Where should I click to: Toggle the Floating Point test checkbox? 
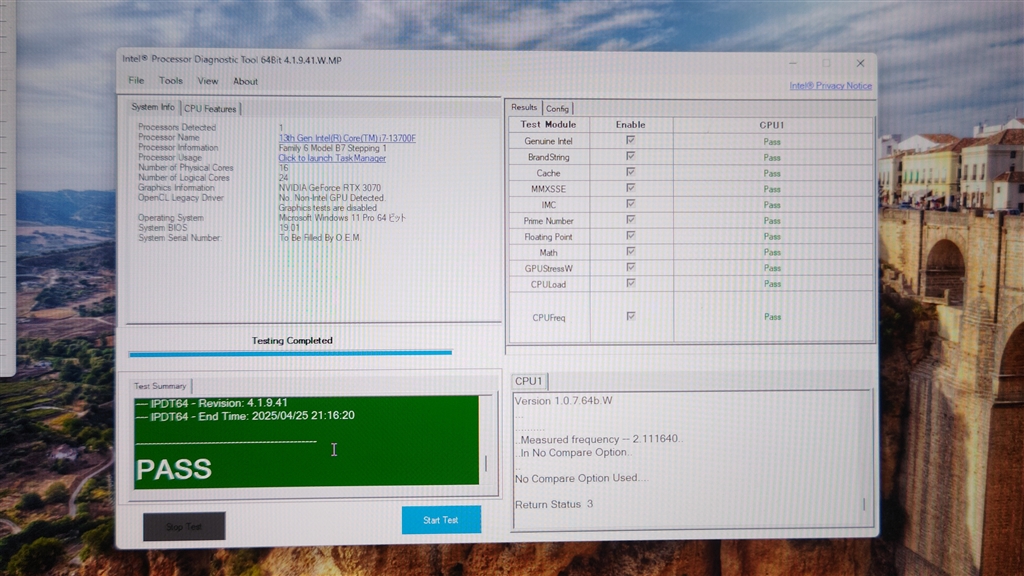pyautogui.click(x=630, y=235)
